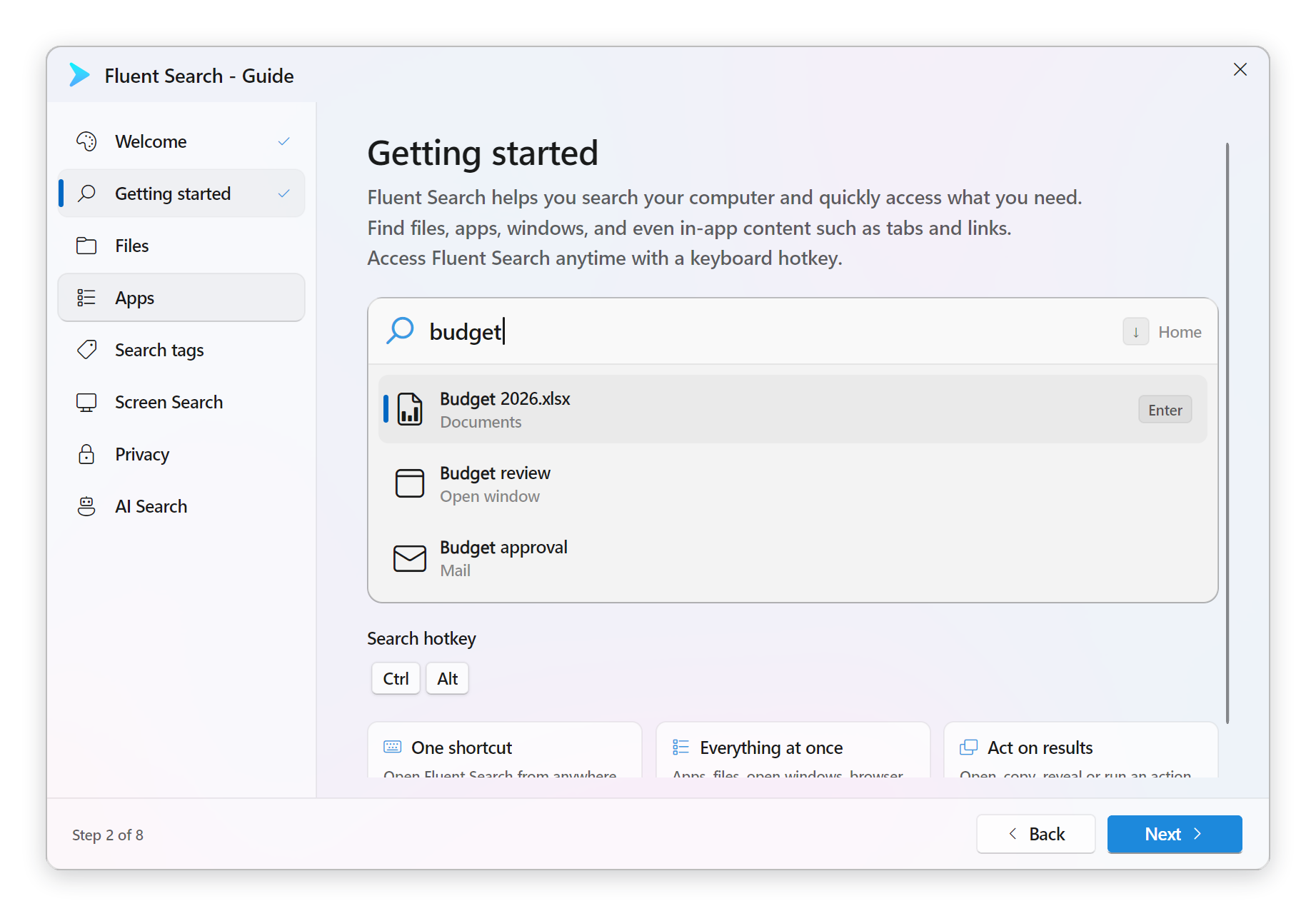Click the Home label in search box

[x=1180, y=332]
